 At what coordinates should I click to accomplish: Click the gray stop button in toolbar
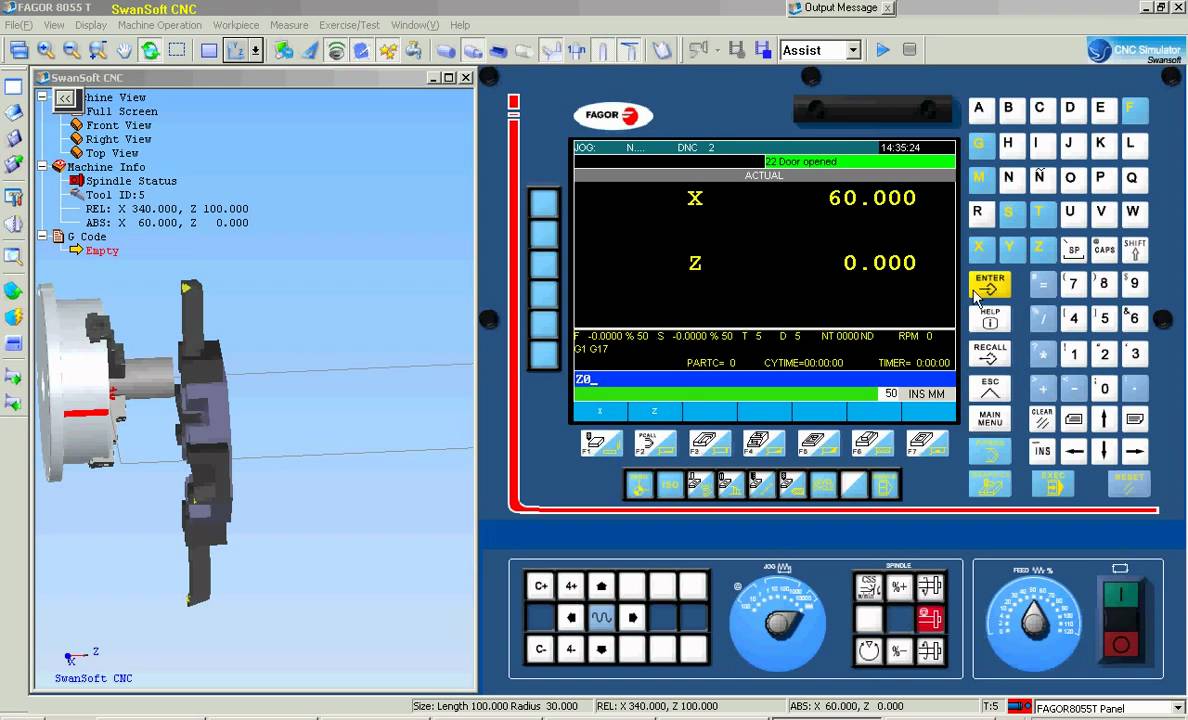coord(910,50)
